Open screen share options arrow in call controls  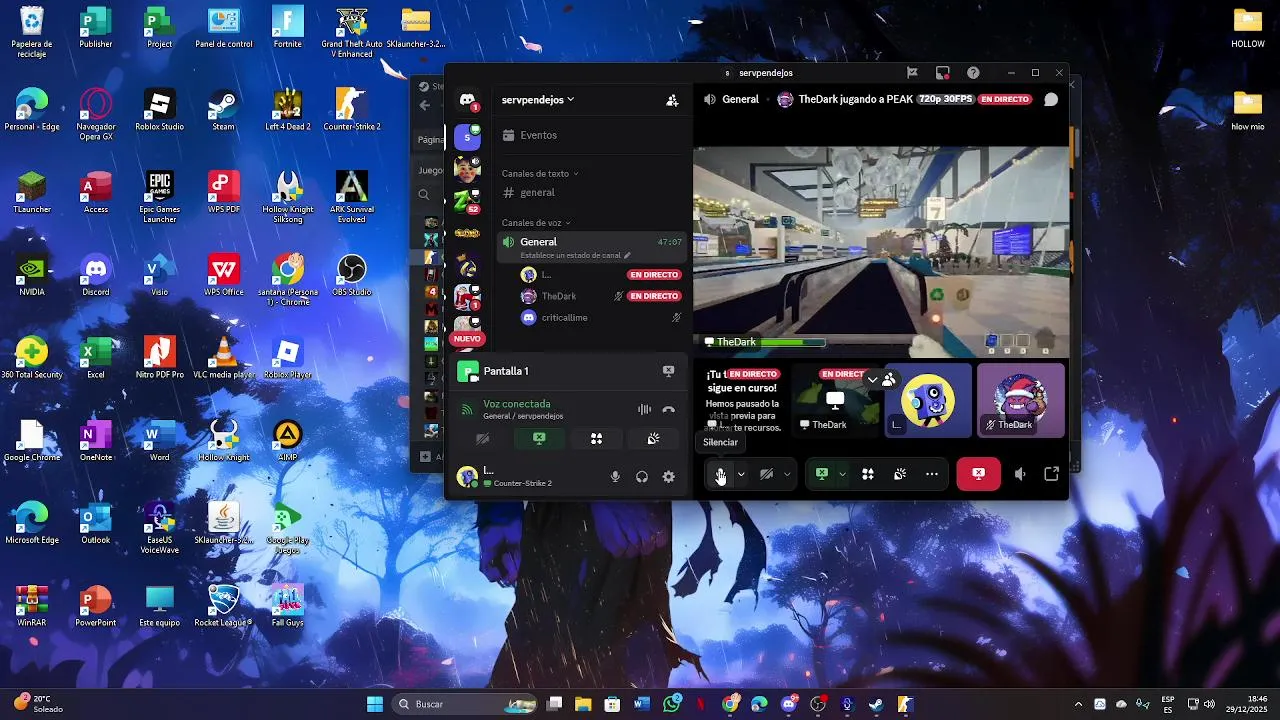point(843,474)
